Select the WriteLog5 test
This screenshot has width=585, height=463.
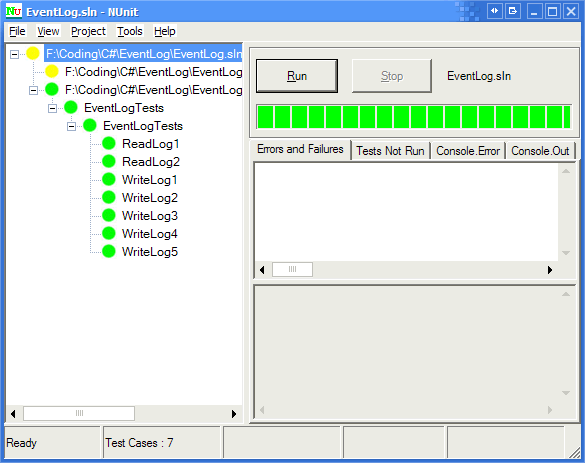[150, 252]
